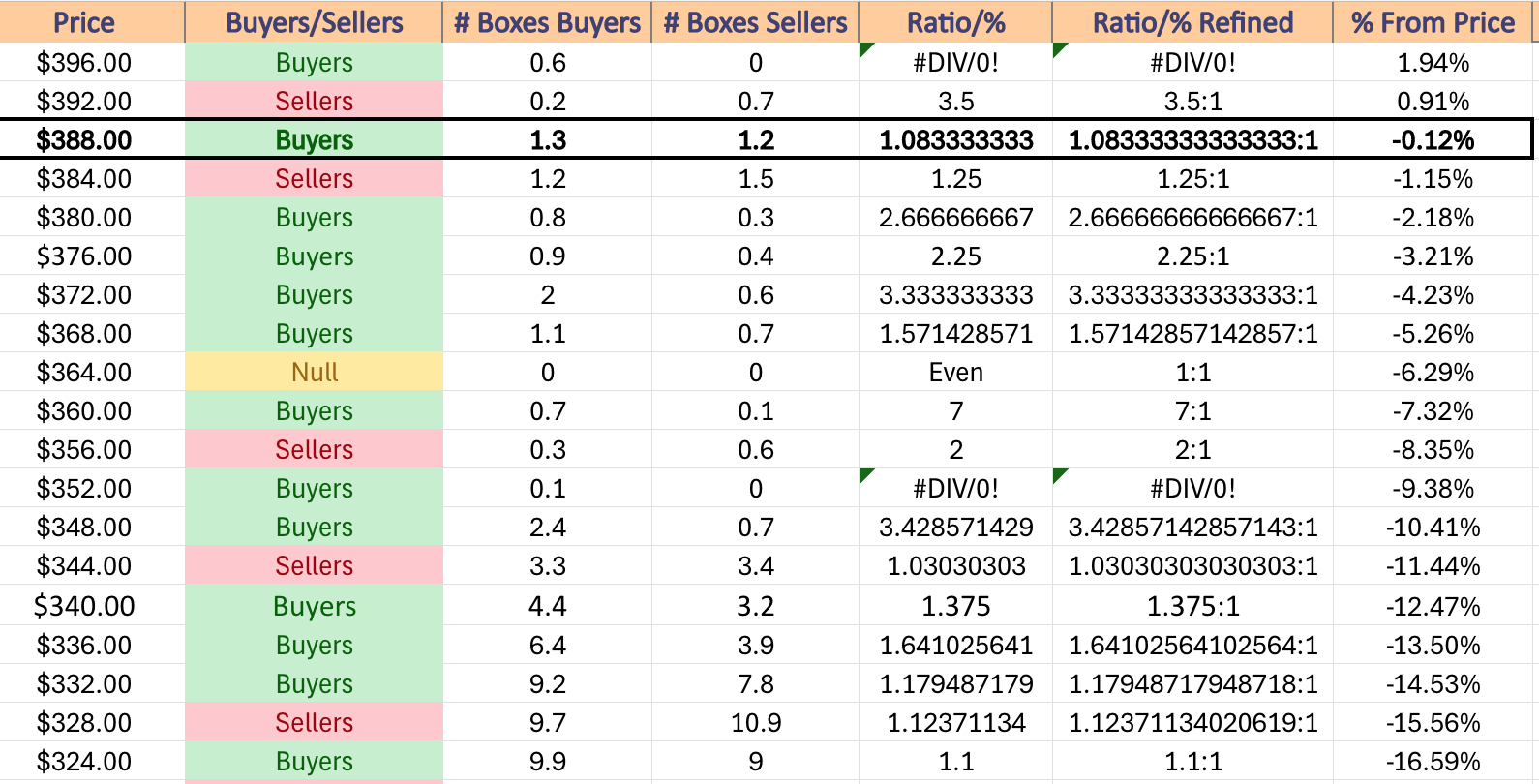
Task: Click the 1.08333333333333:1 refined ratio cell
Action: coord(1192,140)
